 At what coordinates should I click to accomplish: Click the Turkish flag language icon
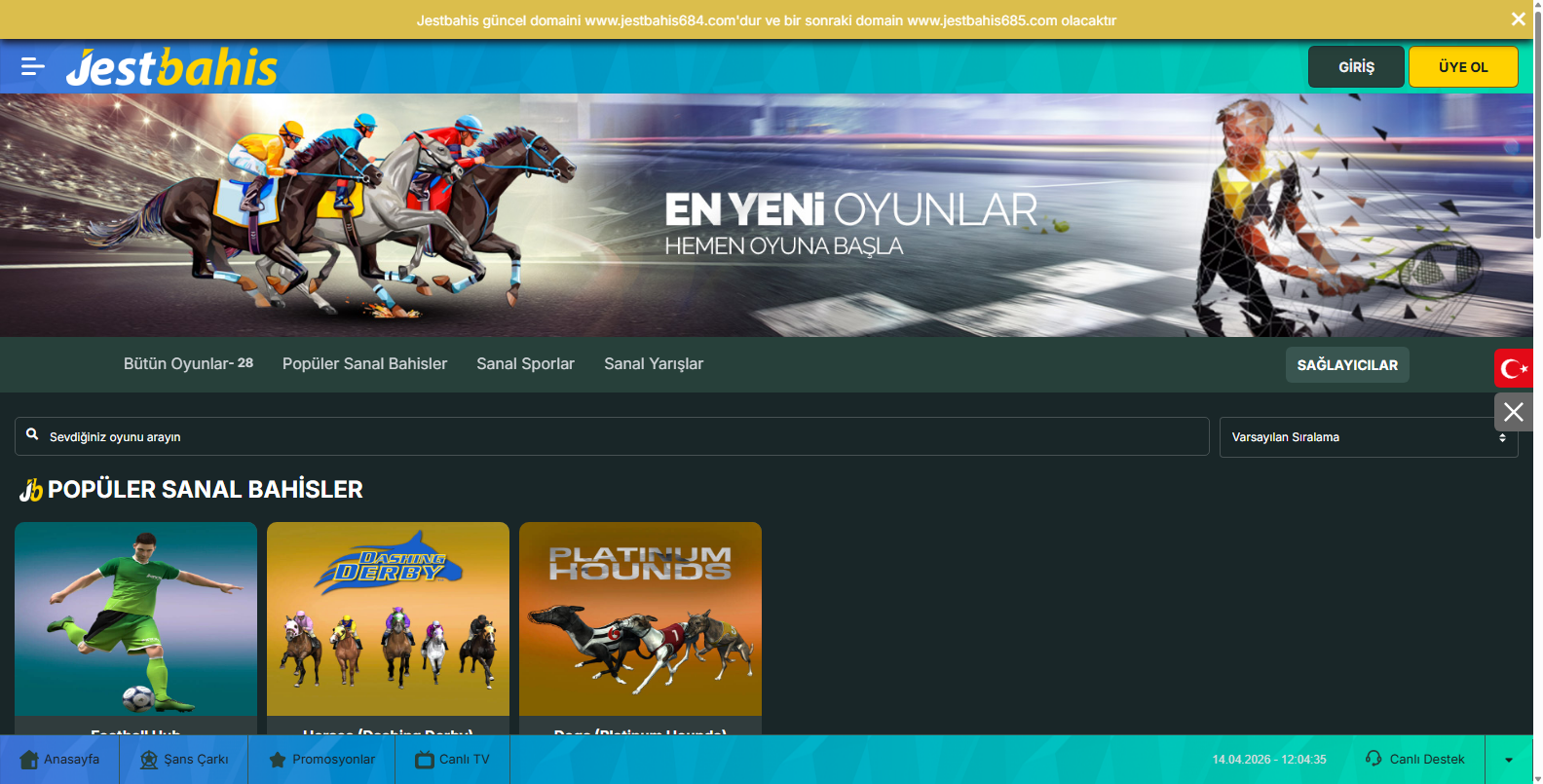1513,368
